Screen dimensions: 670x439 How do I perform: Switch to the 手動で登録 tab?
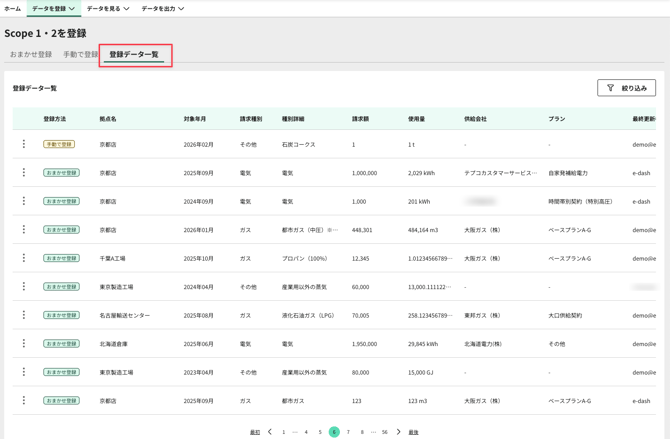point(80,55)
